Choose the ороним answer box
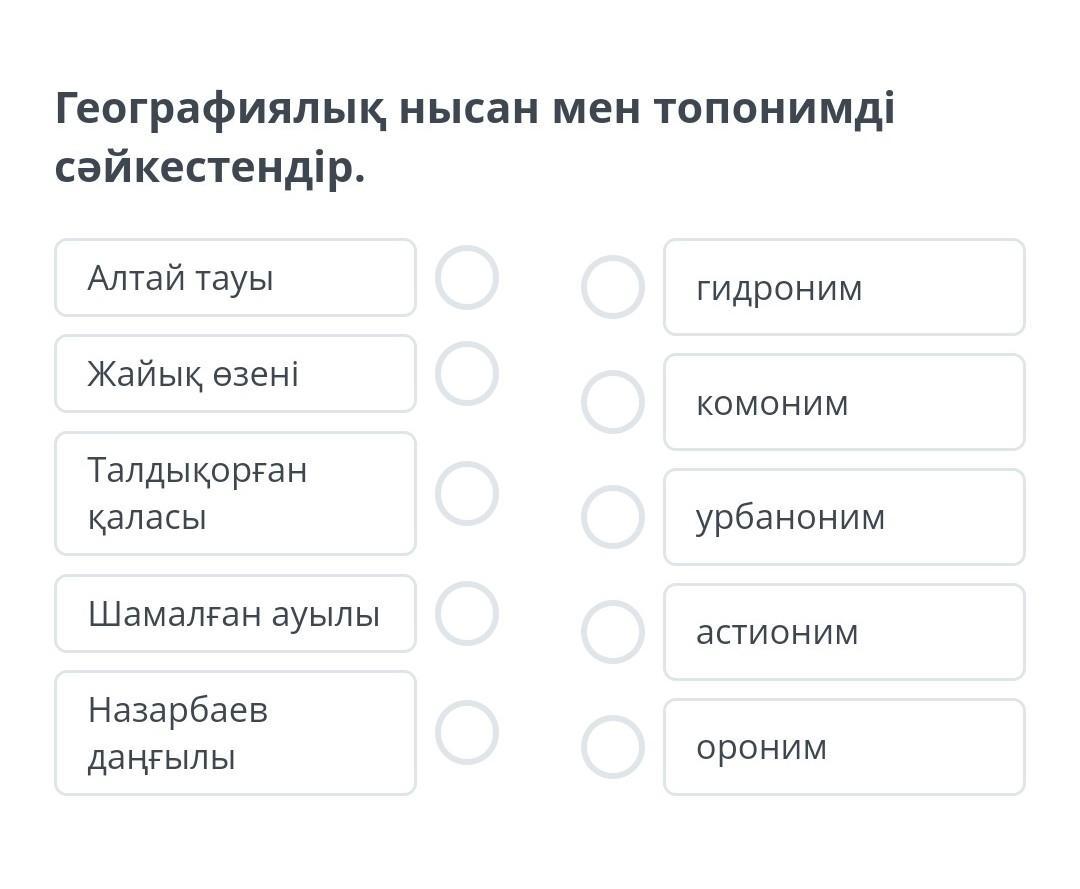 (x=844, y=747)
